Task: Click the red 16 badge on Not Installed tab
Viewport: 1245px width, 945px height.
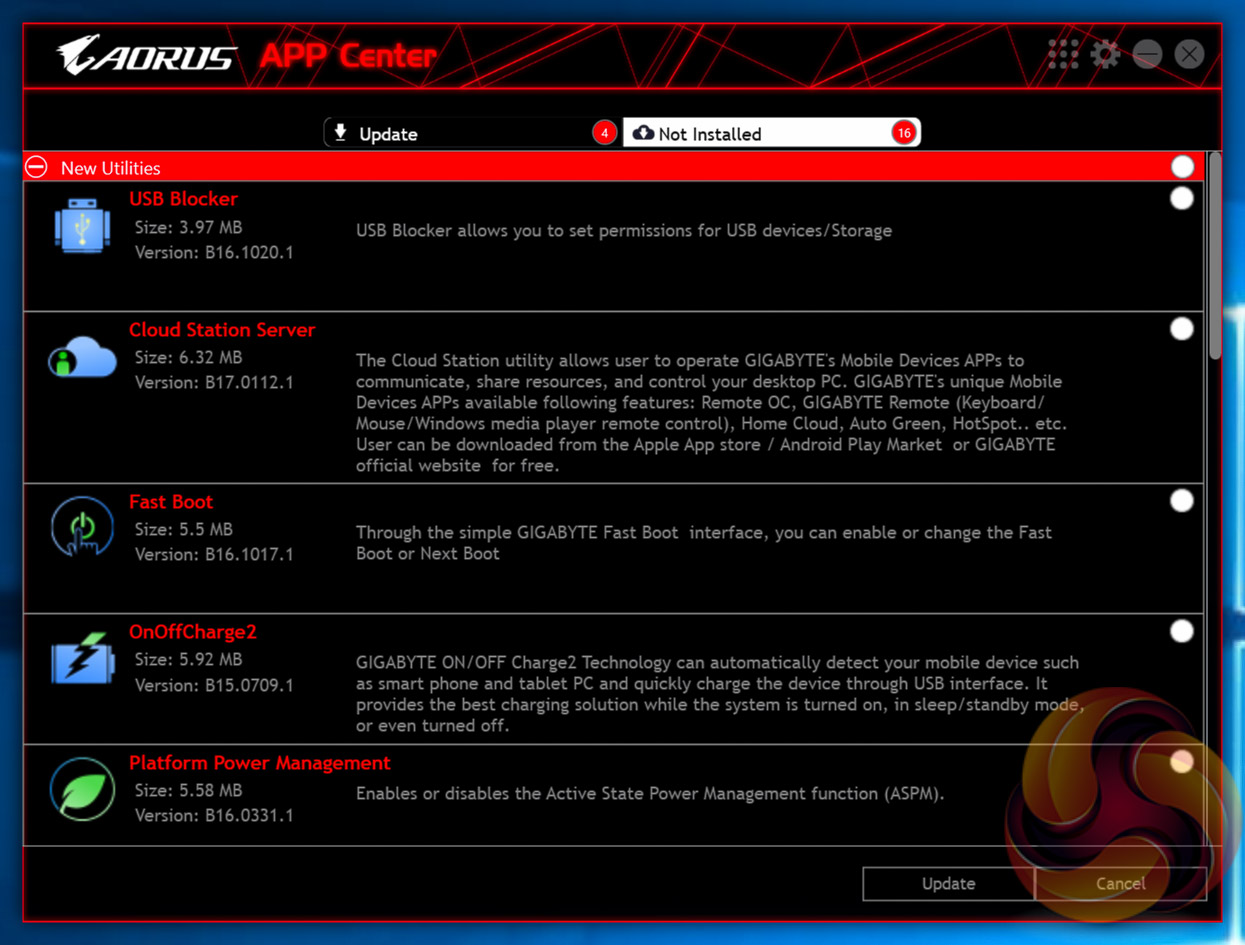Action: (904, 133)
